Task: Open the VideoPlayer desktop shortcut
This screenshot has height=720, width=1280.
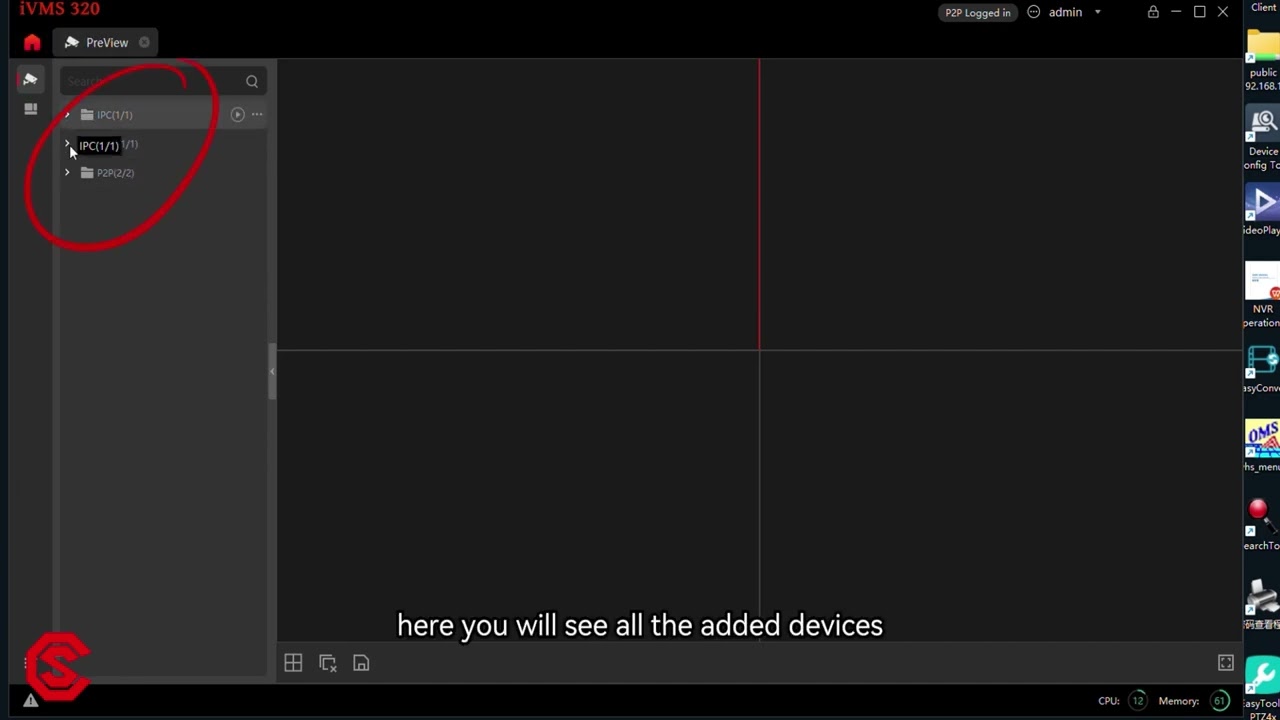Action: (x=1263, y=211)
